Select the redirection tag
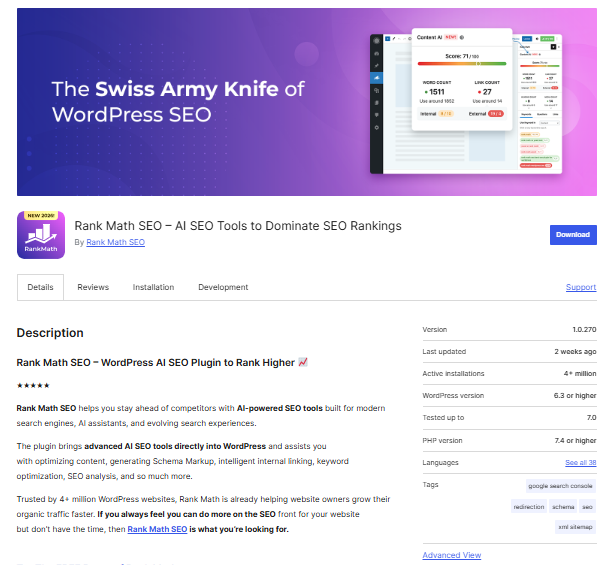 [x=529, y=507]
